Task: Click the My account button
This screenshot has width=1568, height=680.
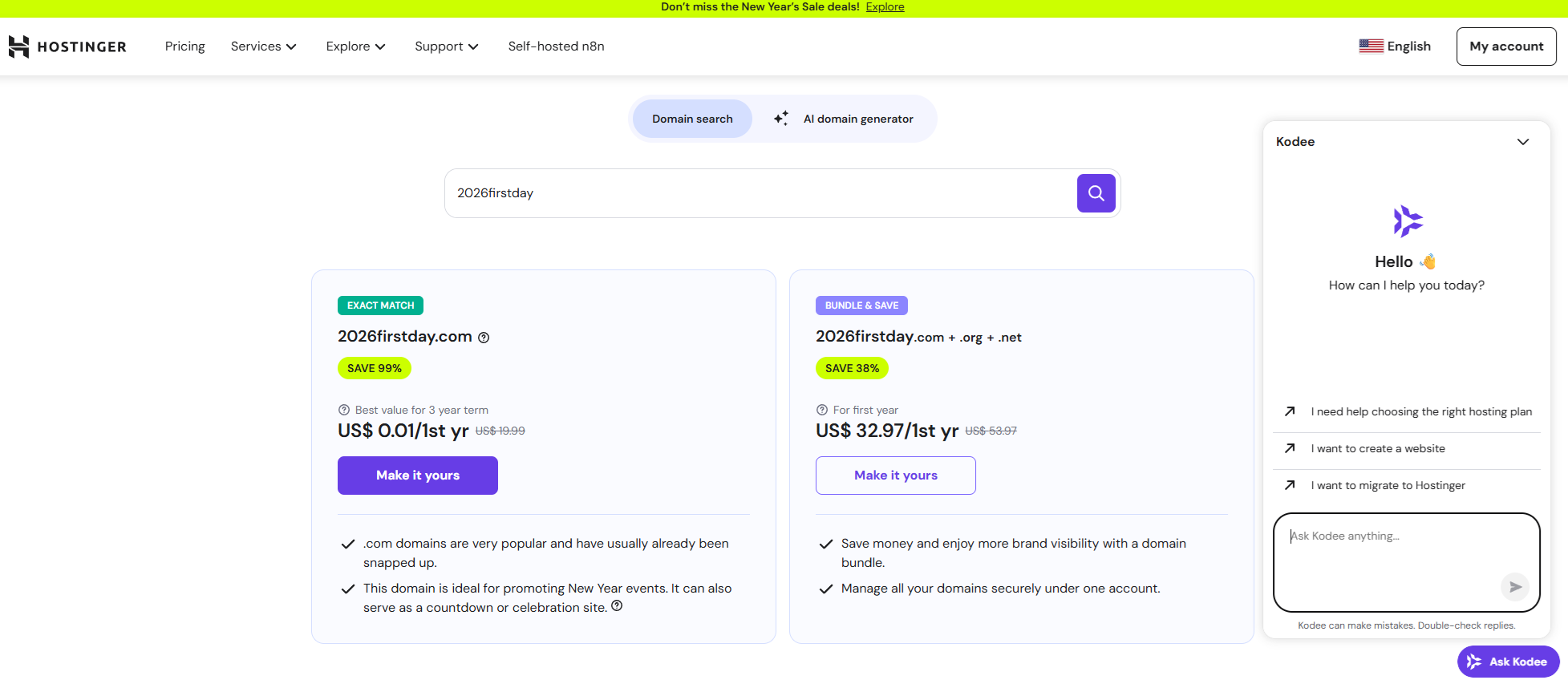Action: pos(1506,47)
